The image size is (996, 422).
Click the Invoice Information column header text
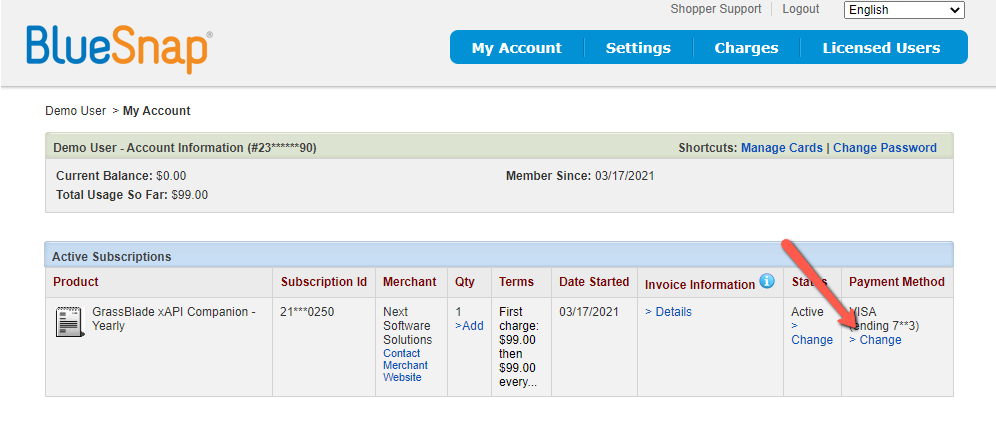700,285
